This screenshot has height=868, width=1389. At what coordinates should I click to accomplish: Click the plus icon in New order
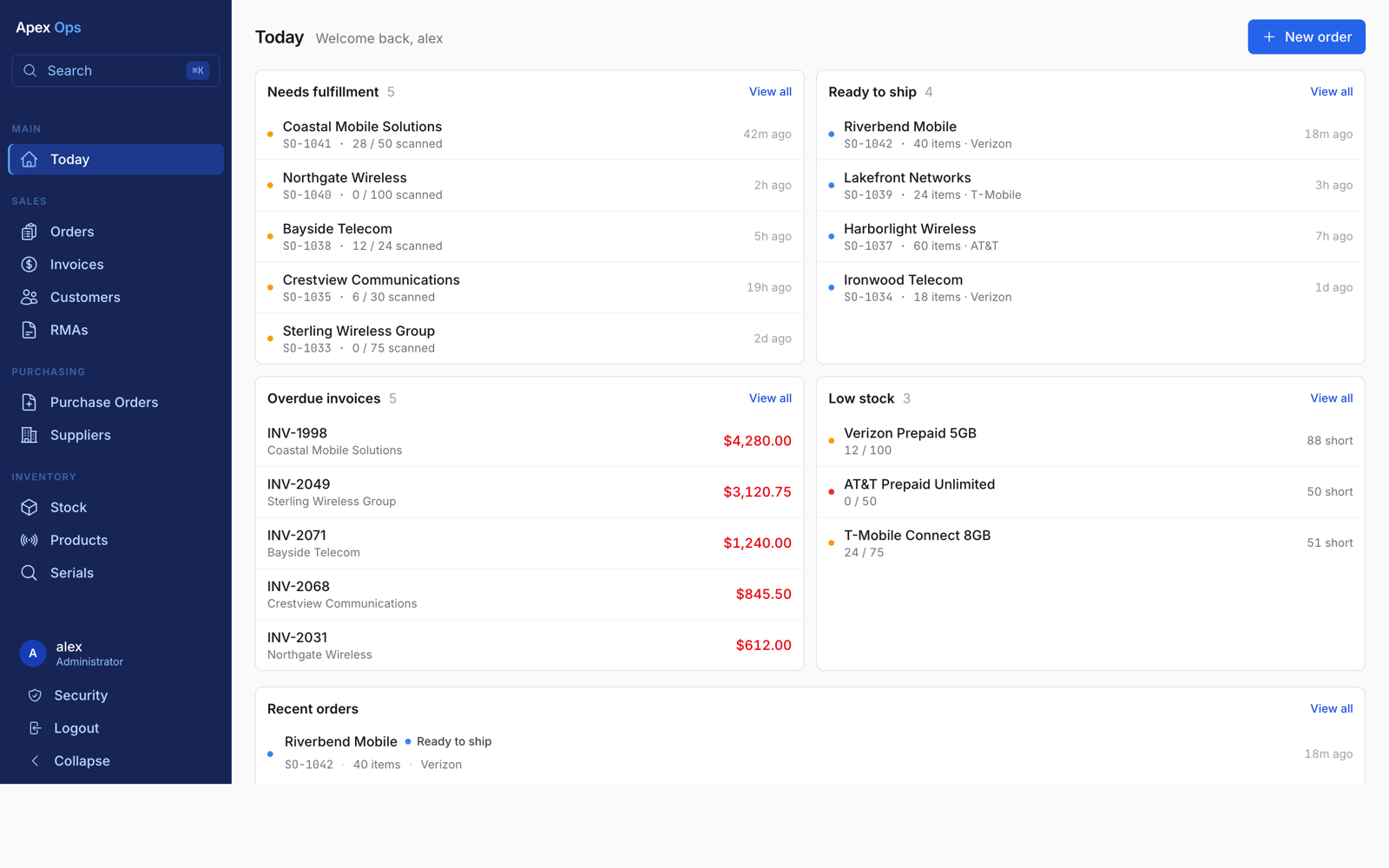click(x=1269, y=37)
